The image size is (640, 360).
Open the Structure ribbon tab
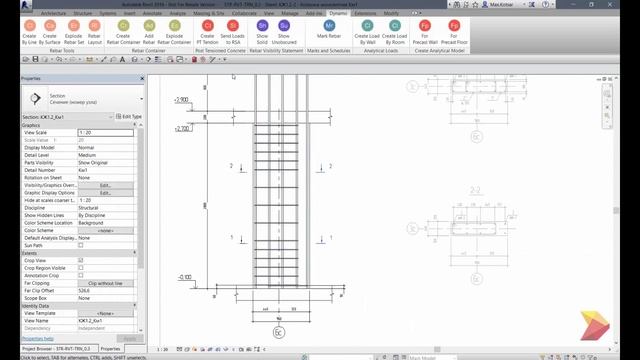(83, 13)
